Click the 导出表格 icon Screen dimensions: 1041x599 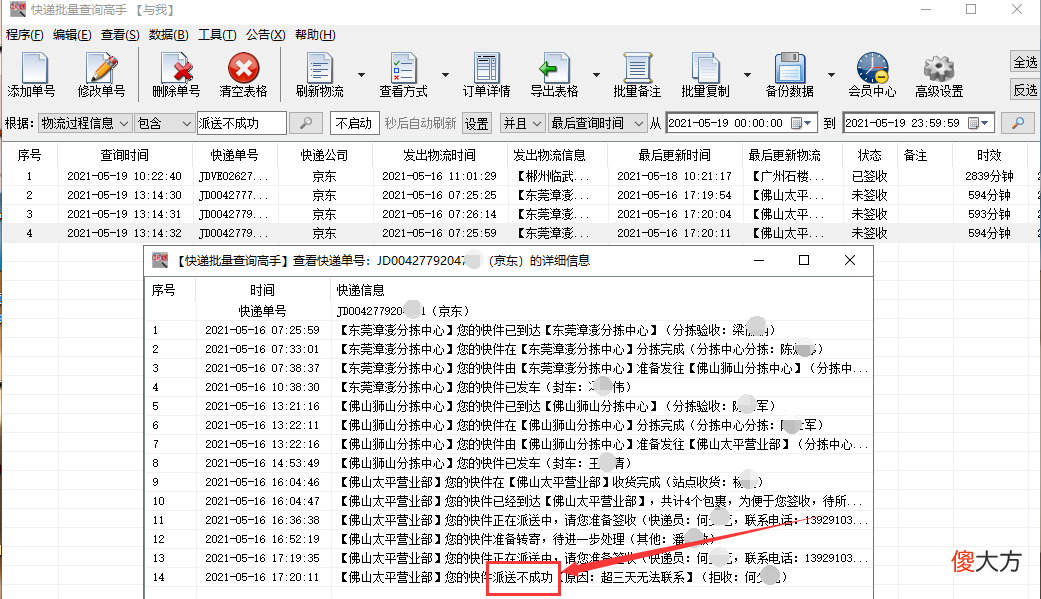[x=554, y=74]
